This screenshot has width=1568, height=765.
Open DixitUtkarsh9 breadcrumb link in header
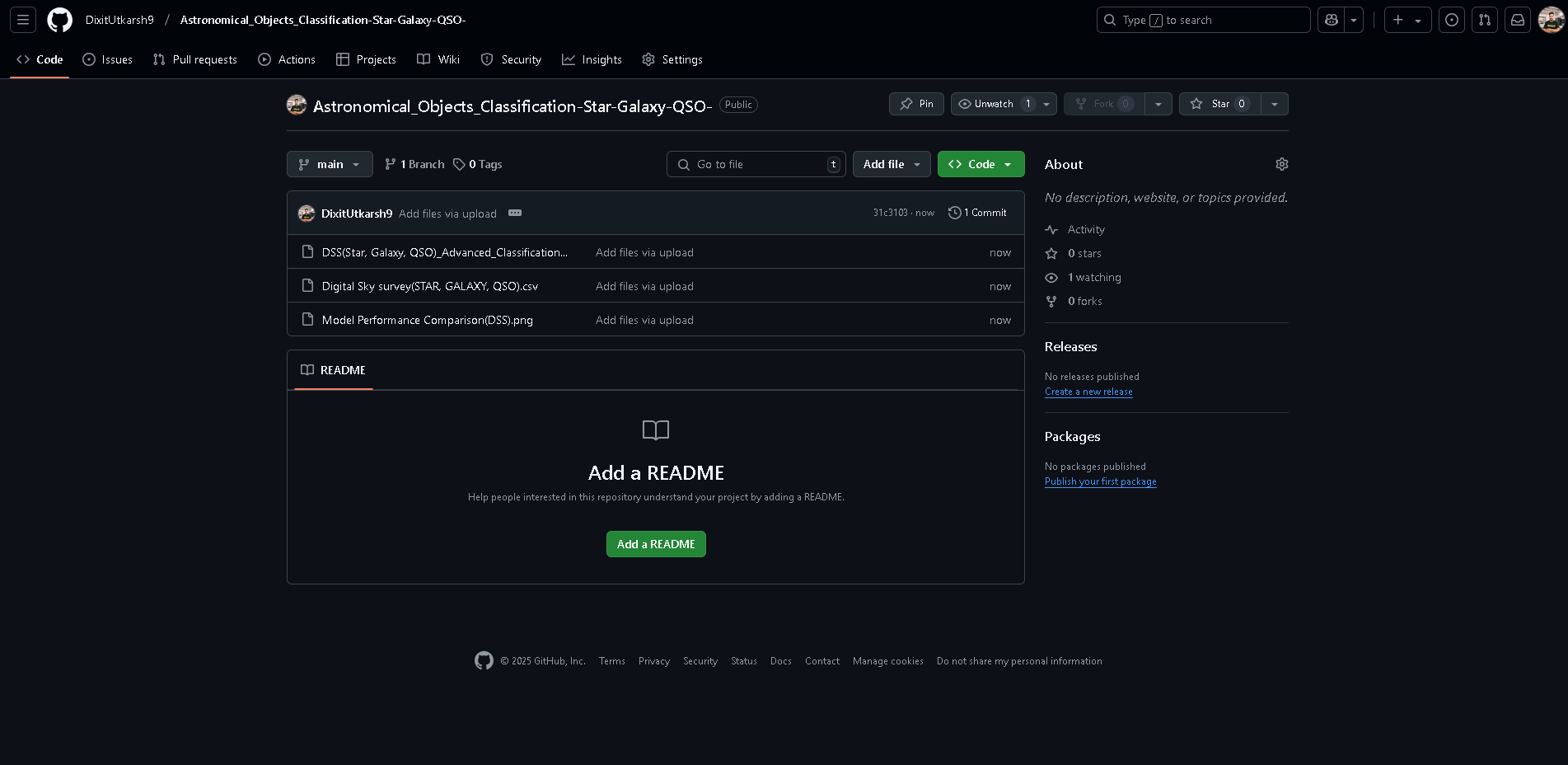119,20
